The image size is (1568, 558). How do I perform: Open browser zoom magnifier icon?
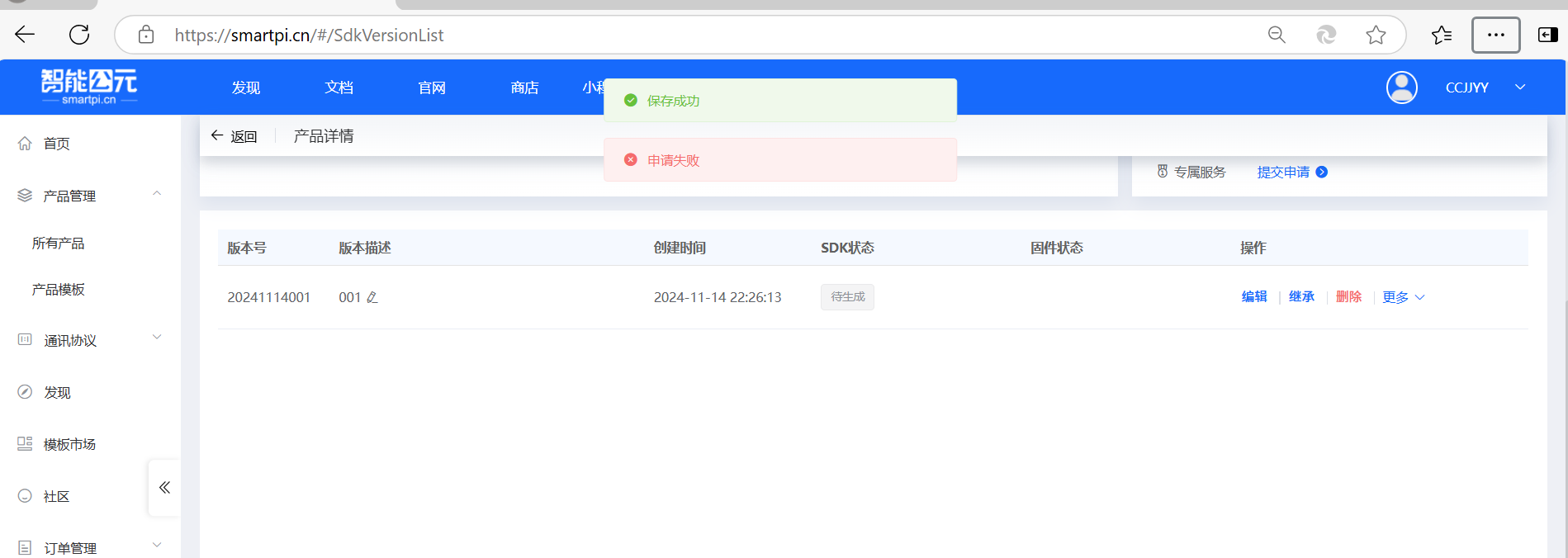click(1277, 35)
